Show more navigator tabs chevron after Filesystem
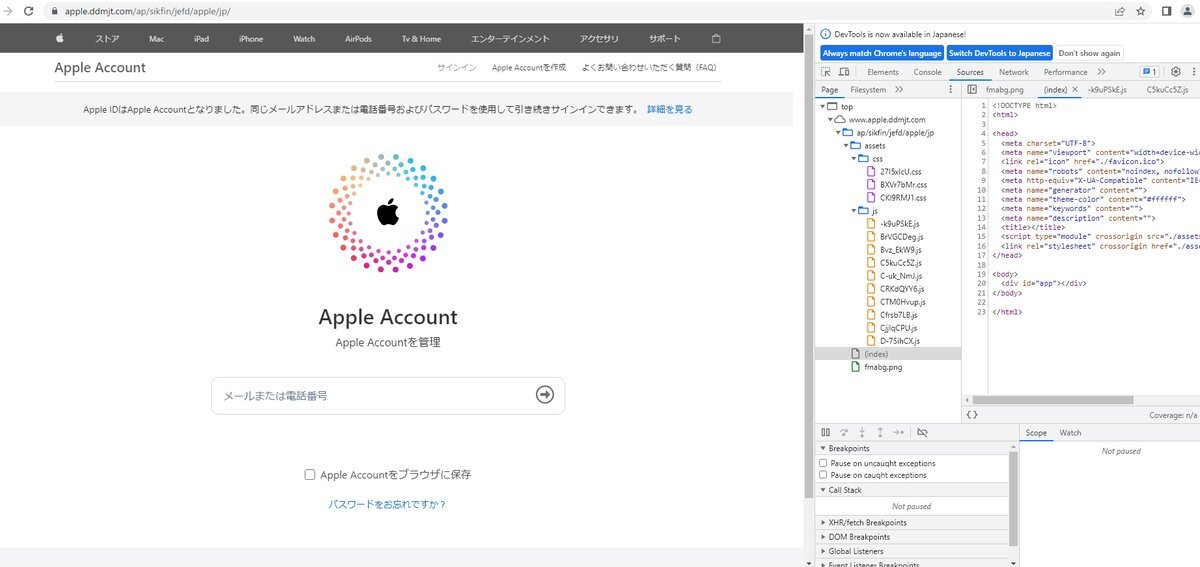The image size is (1200, 567). 900,90
